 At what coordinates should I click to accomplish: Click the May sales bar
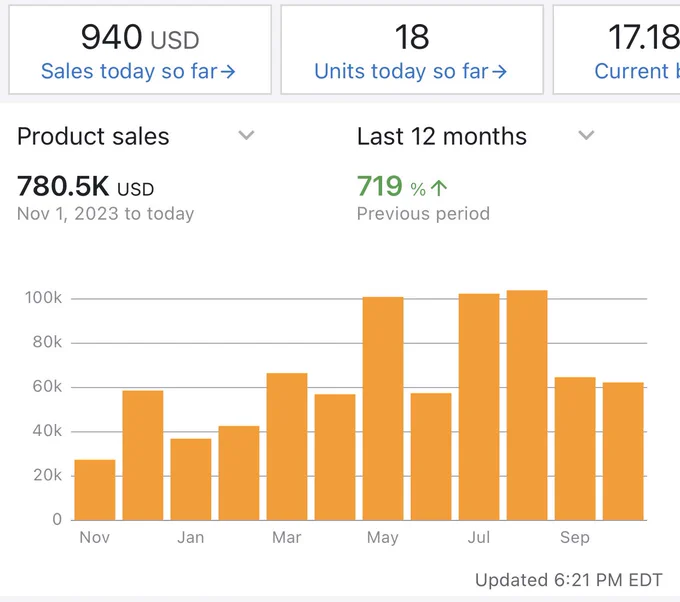point(383,408)
